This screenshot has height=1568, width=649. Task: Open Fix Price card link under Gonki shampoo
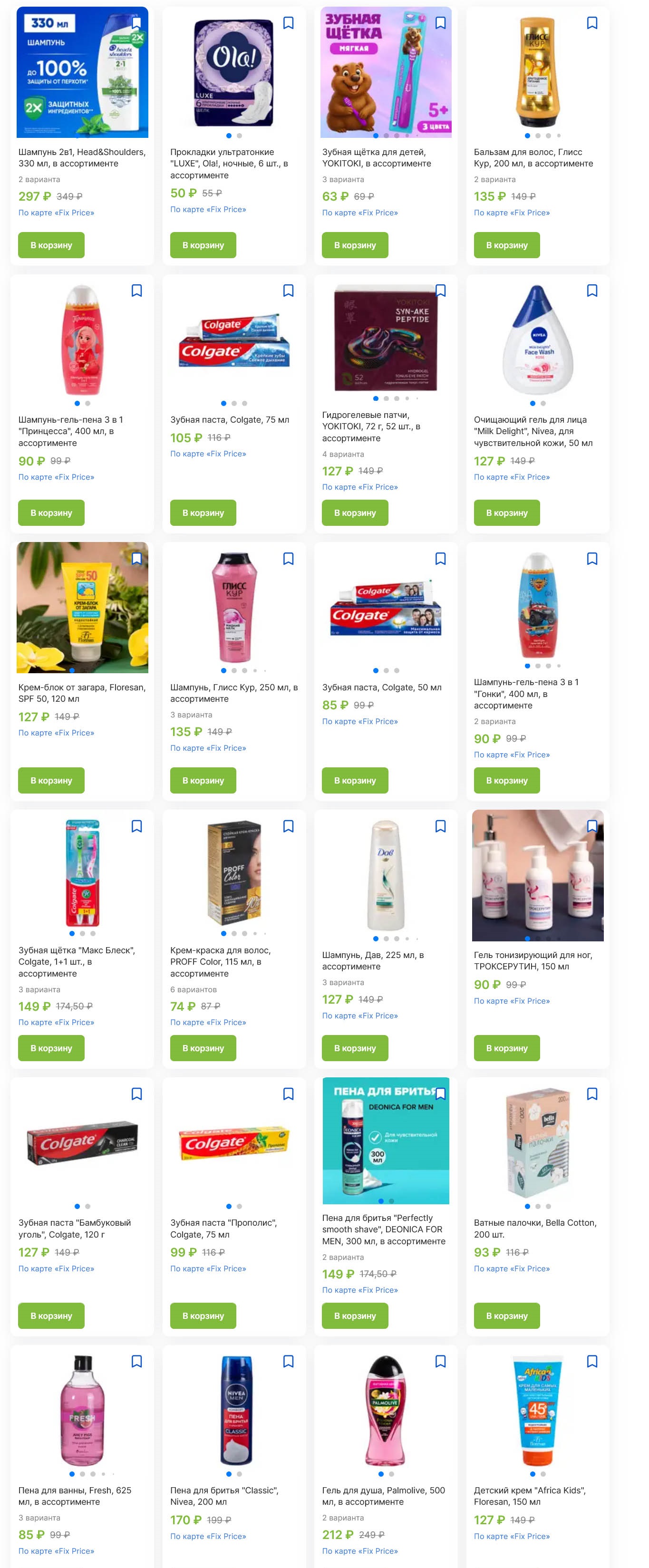(512, 755)
